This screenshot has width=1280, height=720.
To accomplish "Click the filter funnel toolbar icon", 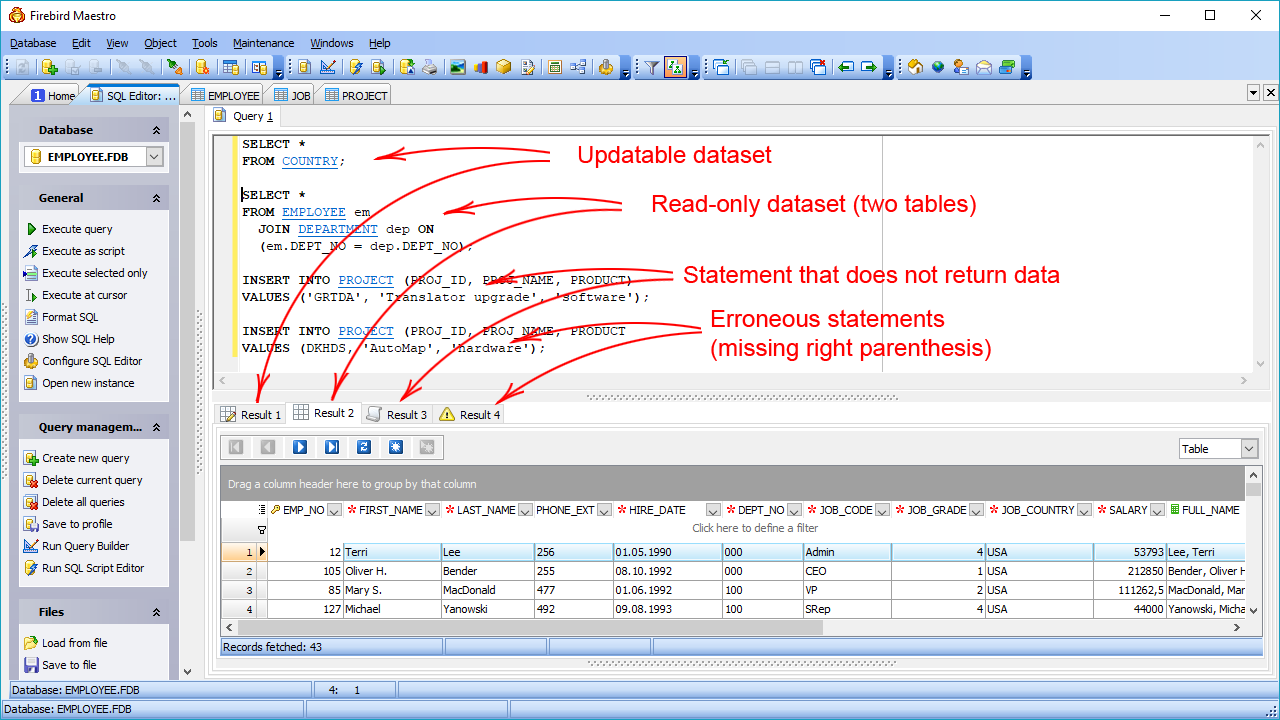I will tap(651, 68).
